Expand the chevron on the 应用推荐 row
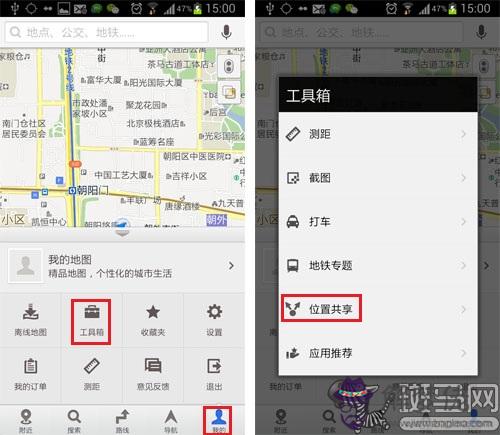This screenshot has width=500, height=435. point(463,353)
